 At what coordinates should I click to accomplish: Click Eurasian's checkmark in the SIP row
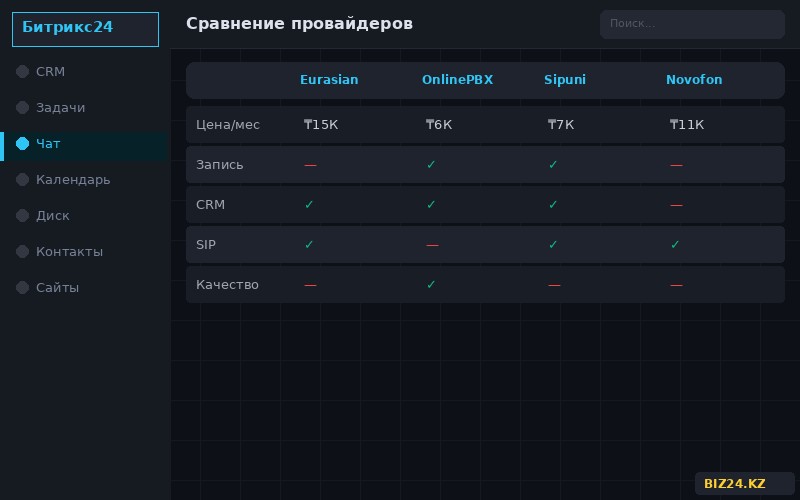coord(309,244)
